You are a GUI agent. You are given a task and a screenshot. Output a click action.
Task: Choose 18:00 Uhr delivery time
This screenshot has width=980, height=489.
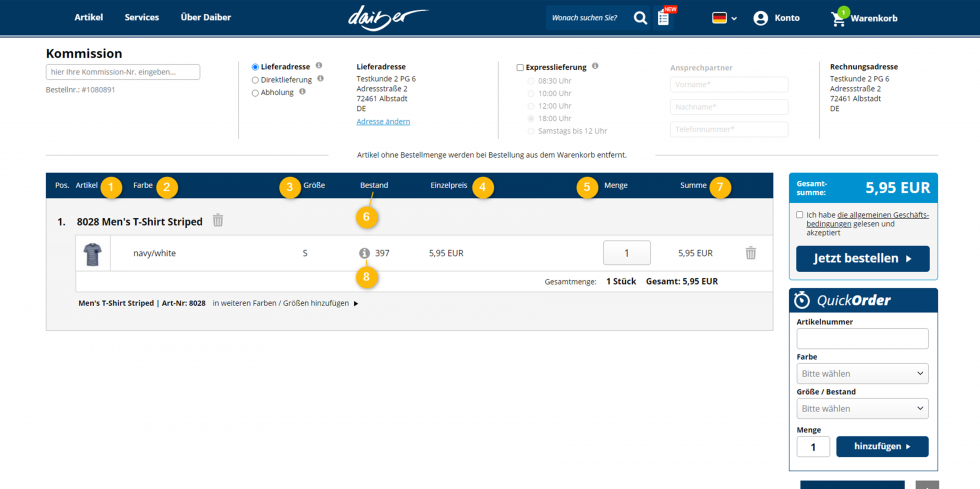531,119
